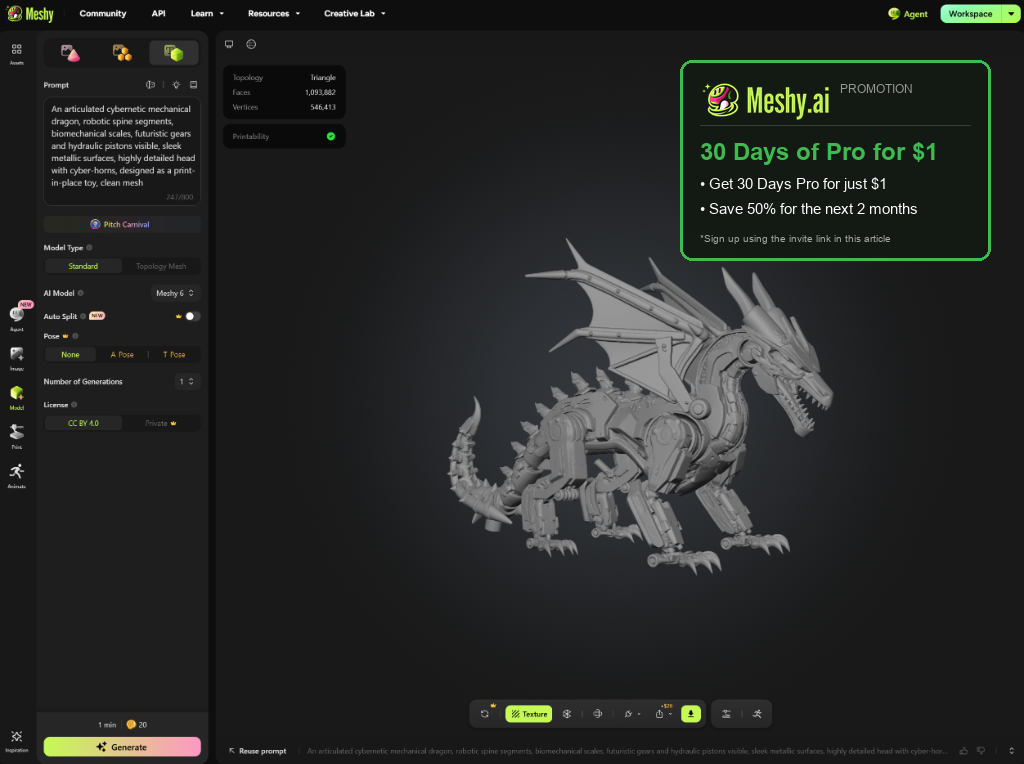Open Agent tool in left sidebar
1024x764 pixels.
tap(17, 317)
